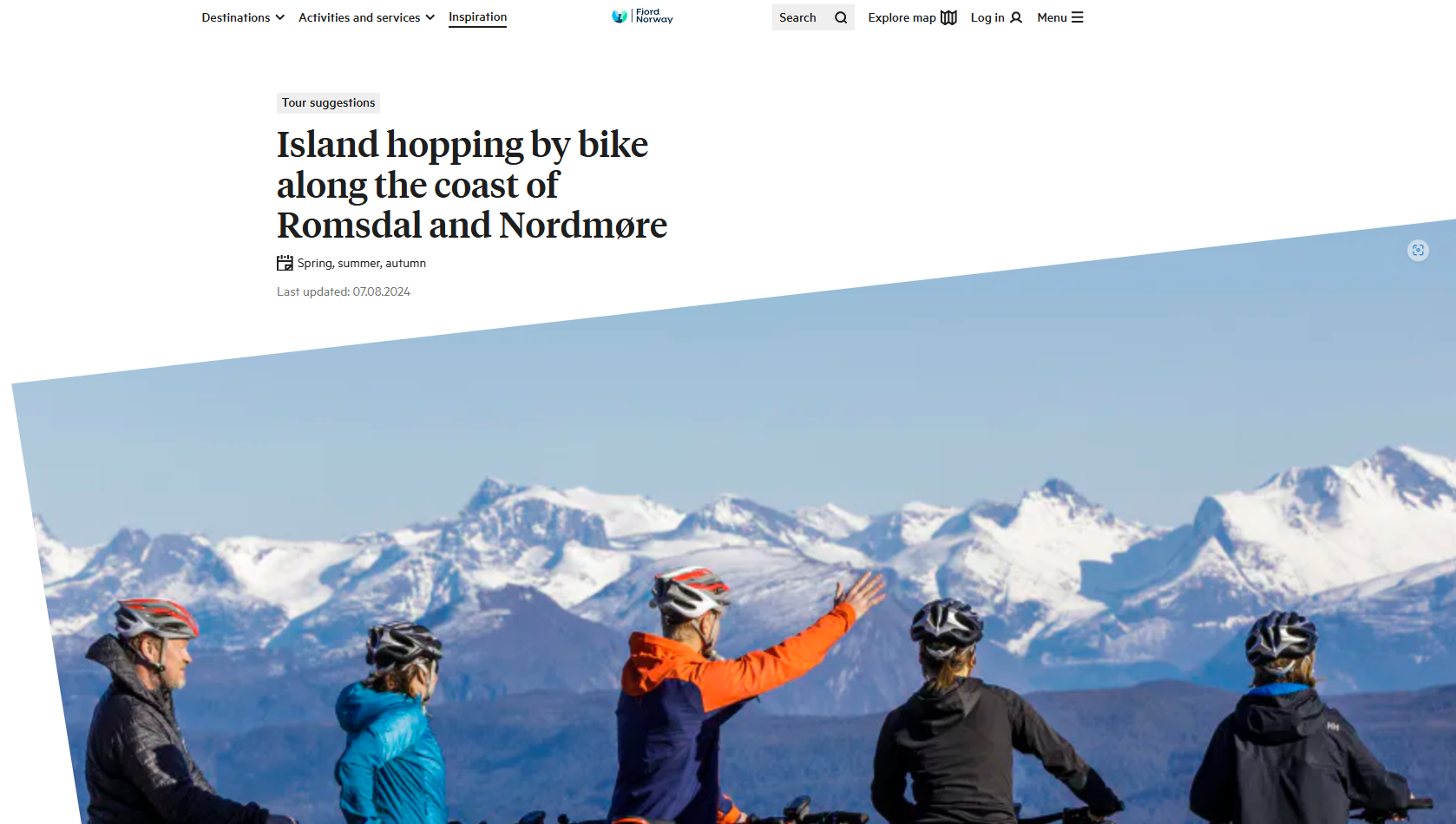Click the Menu button text
This screenshot has width=1456, height=824.
pyautogui.click(x=1052, y=17)
